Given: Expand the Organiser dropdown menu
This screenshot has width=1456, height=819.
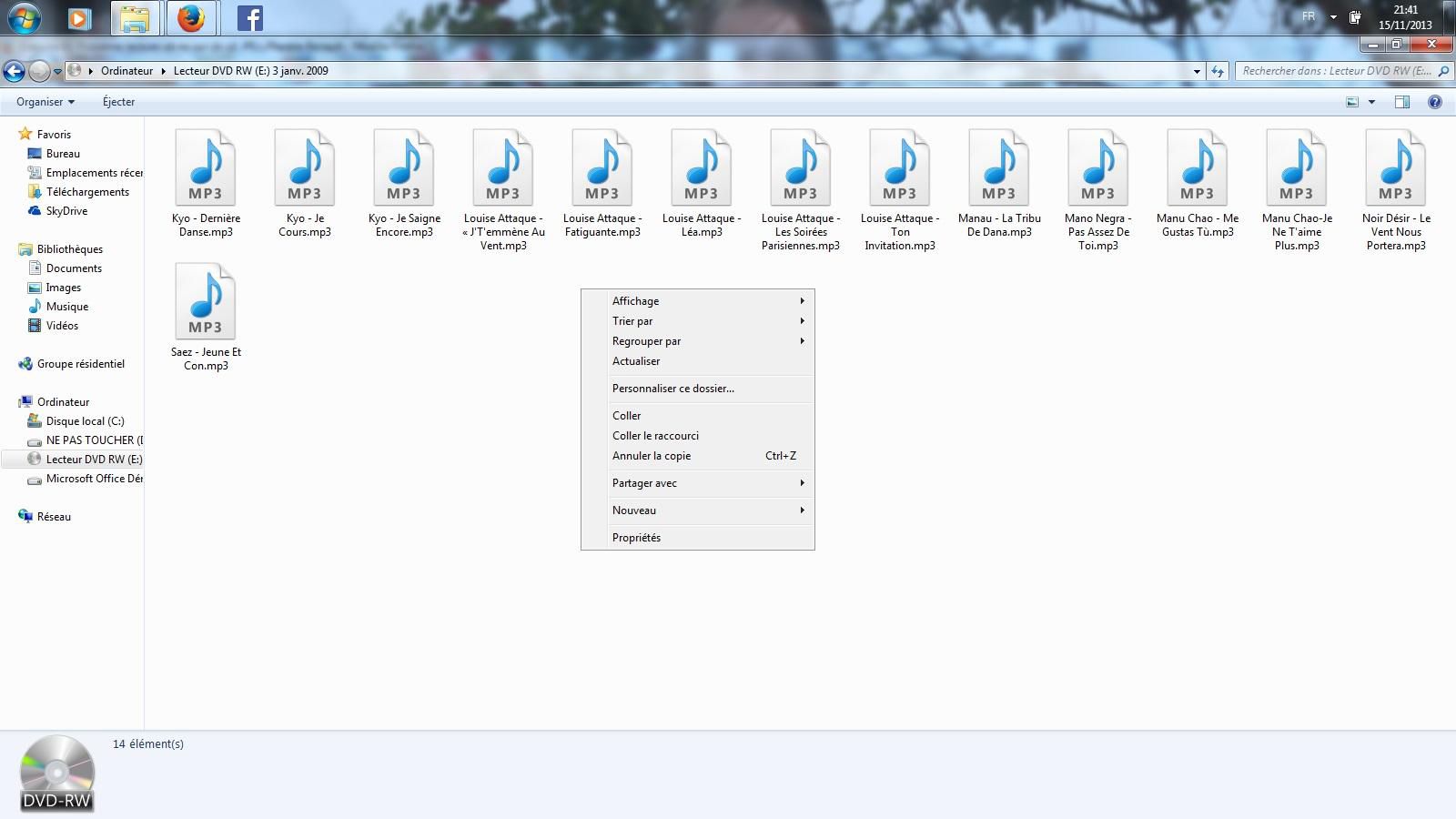Looking at the screenshot, I should [45, 102].
